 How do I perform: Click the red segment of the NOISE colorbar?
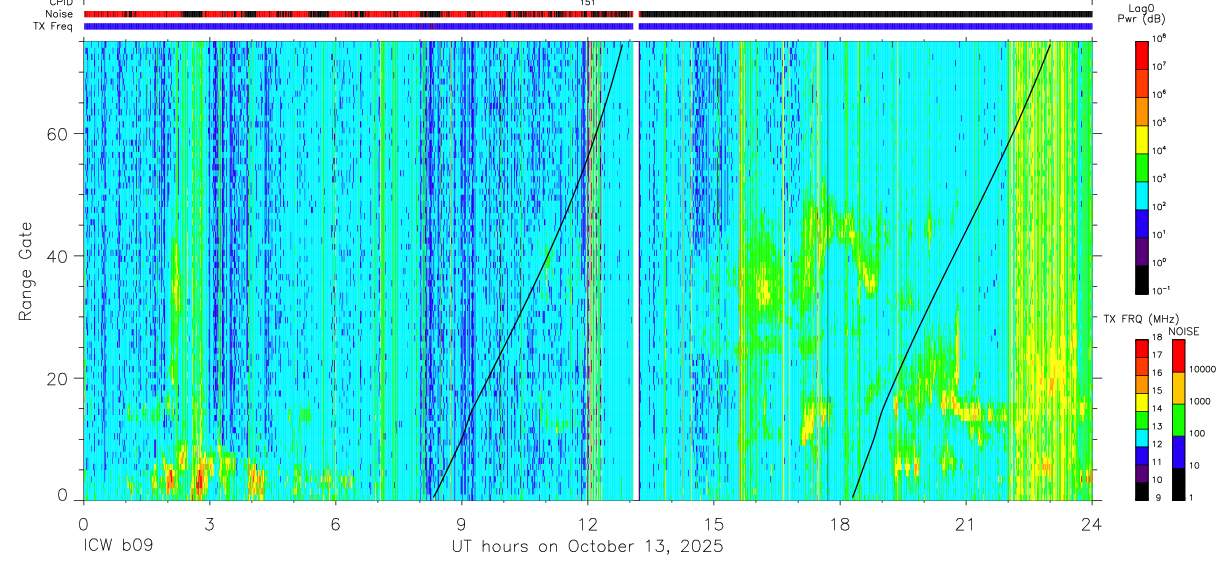pyautogui.click(x=1180, y=356)
